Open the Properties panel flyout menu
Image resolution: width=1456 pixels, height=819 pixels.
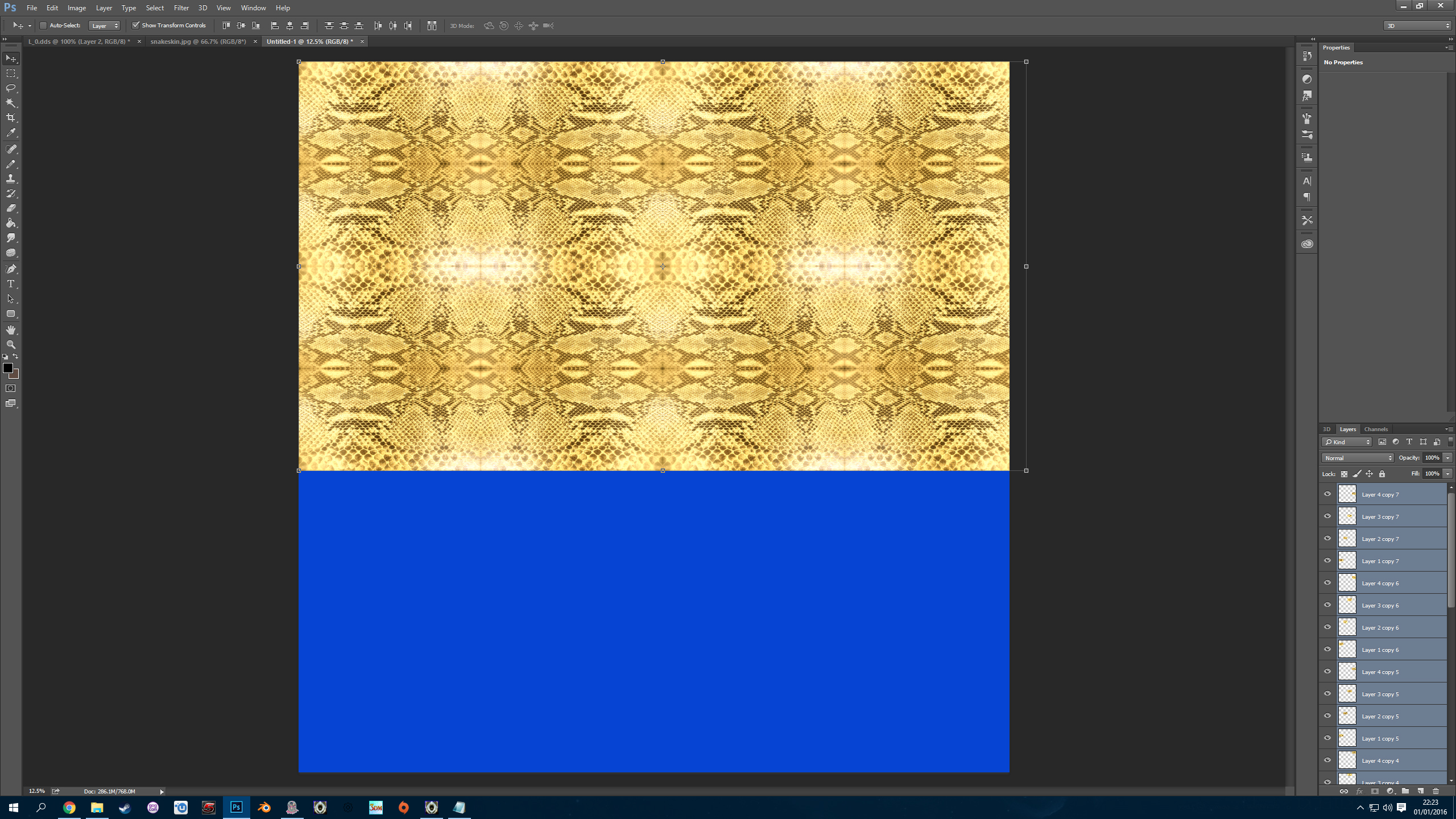[x=1449, y=48]
